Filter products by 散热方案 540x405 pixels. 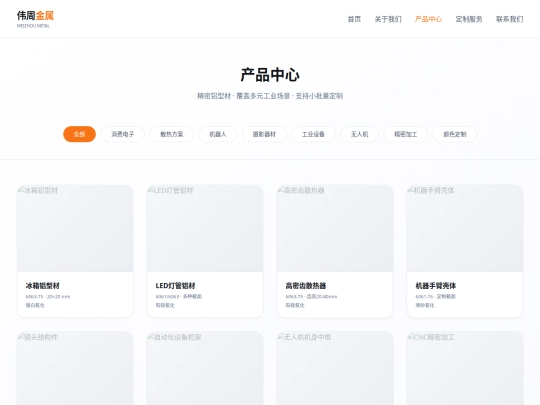(x=172, y=134)
